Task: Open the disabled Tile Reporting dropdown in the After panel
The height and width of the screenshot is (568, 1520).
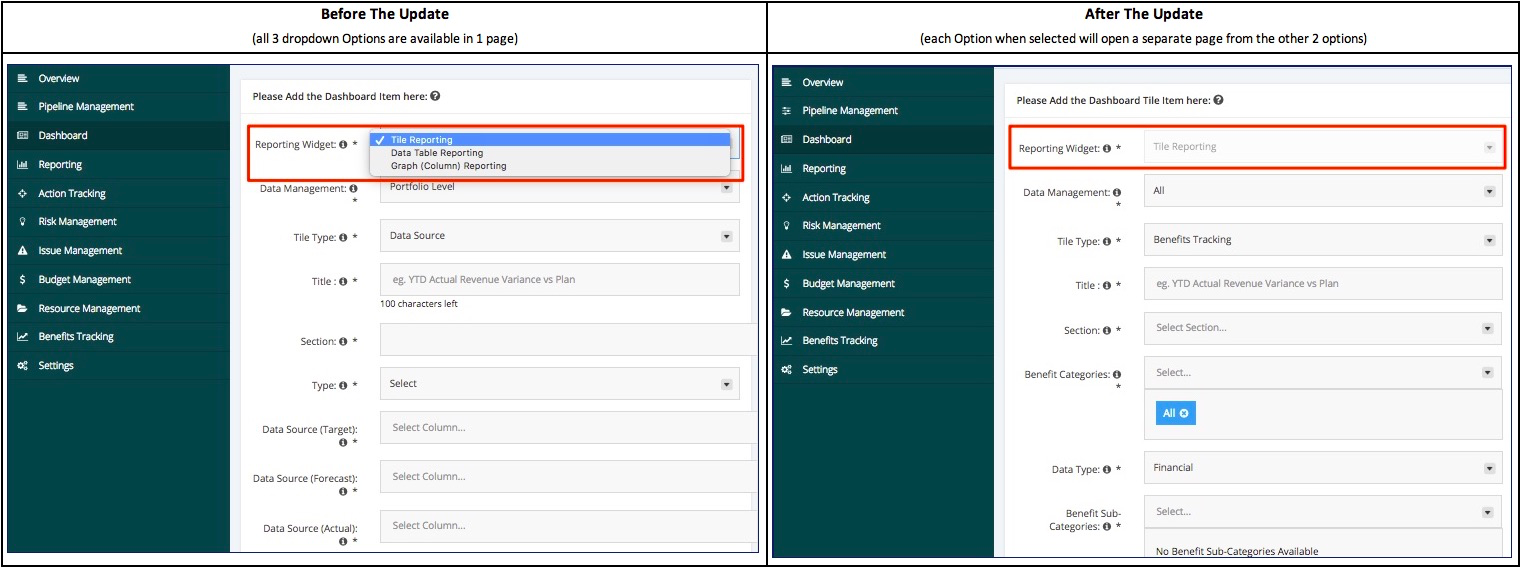Action: coord(1323,147)
